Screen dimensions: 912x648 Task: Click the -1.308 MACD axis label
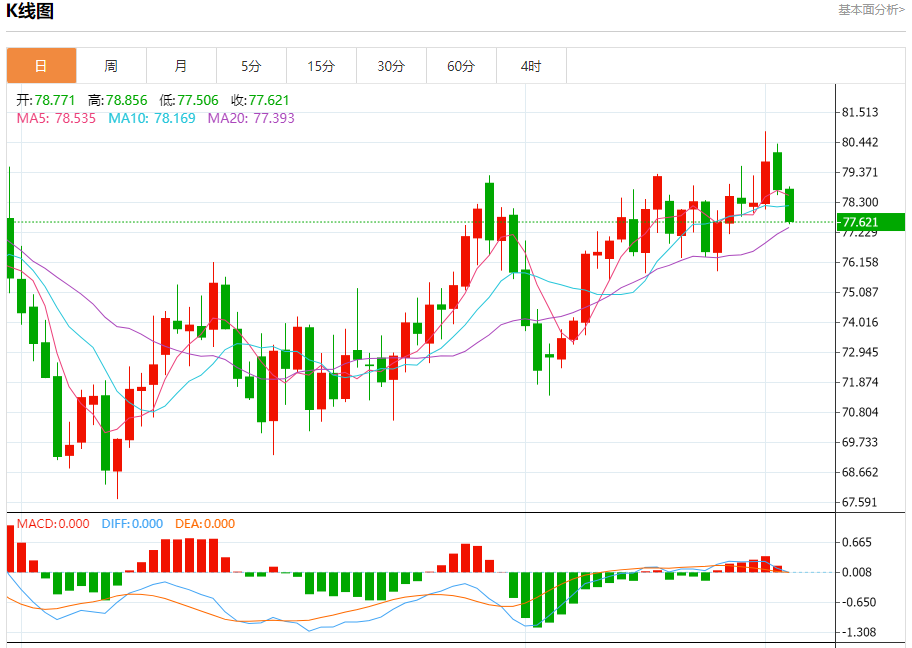point(857,632)
